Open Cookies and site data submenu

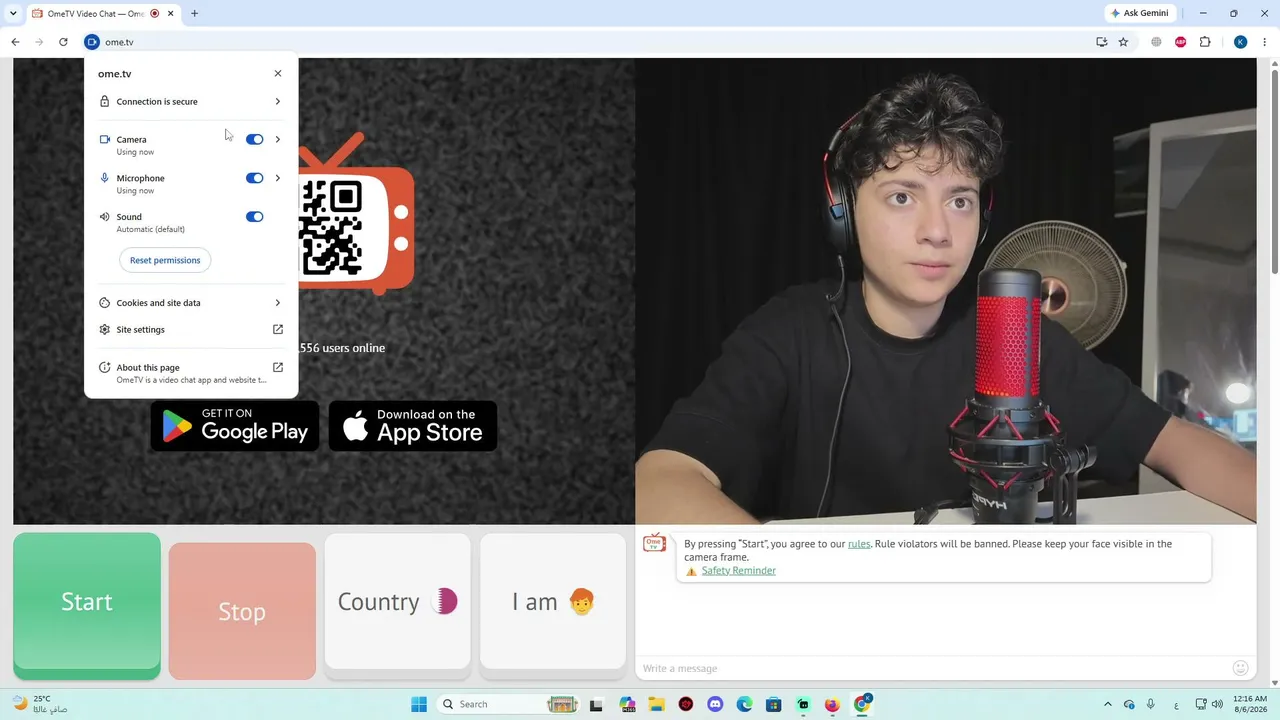coord(191,302)
